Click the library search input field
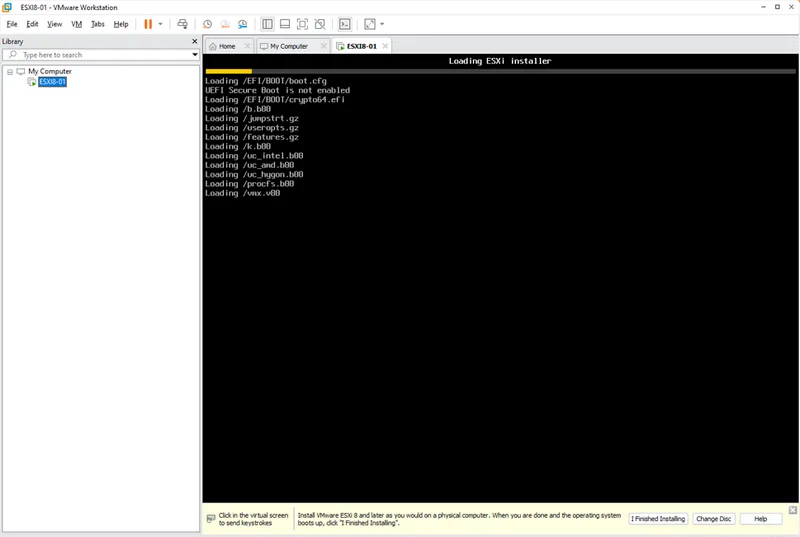The height and width of the screenshot is (537, 800). (100, 55)
